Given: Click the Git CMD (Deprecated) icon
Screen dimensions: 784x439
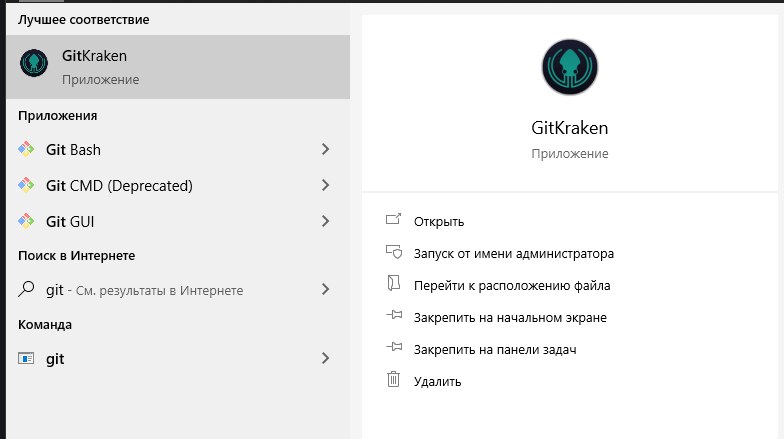Looking at the screenshot, I should click(x=26, y=186).
